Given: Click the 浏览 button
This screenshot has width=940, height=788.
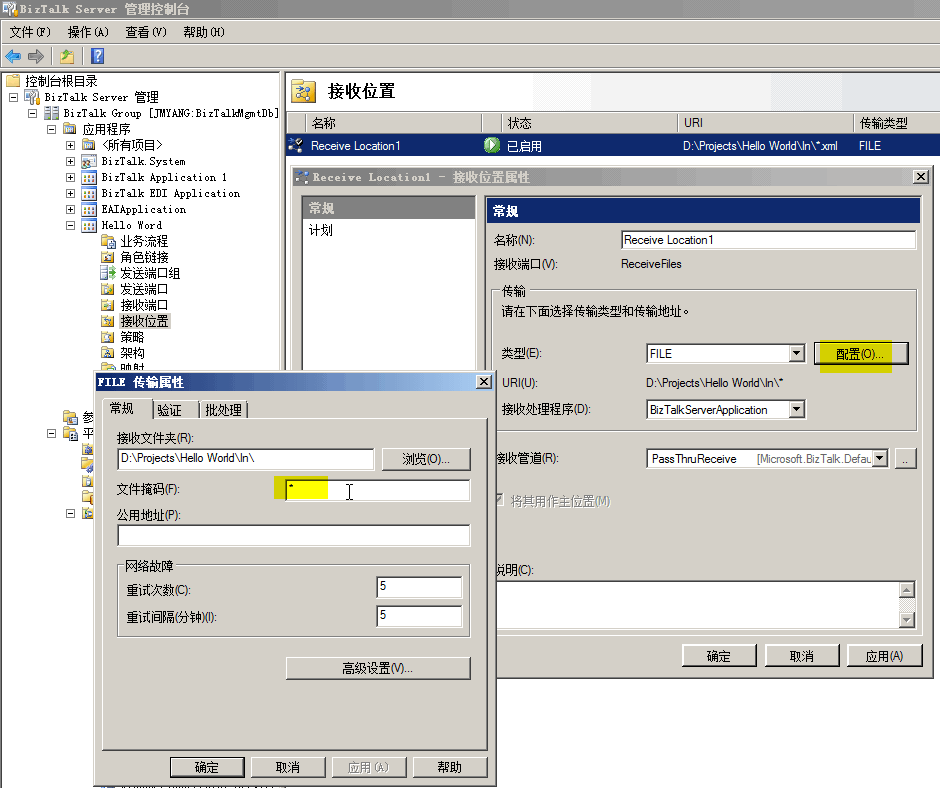Looking at the screenshot, I should point(426,459).
